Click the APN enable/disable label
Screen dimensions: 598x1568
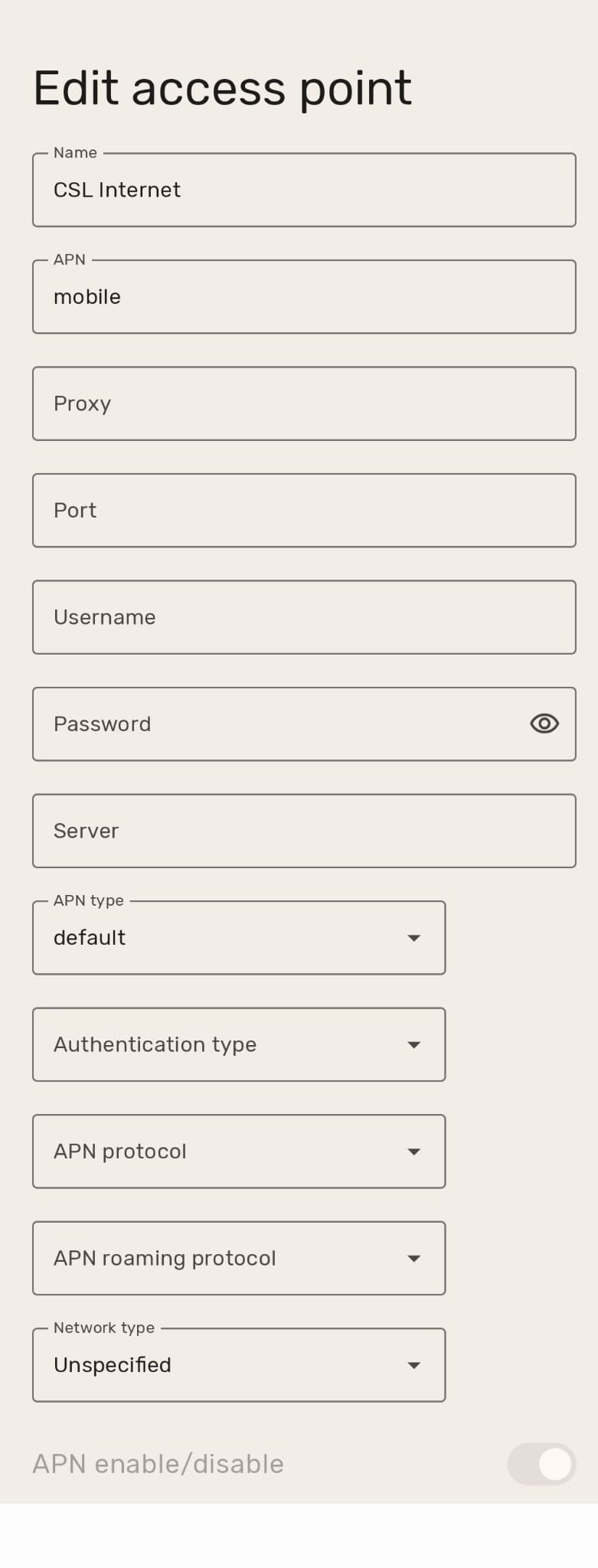point(158,1464)
